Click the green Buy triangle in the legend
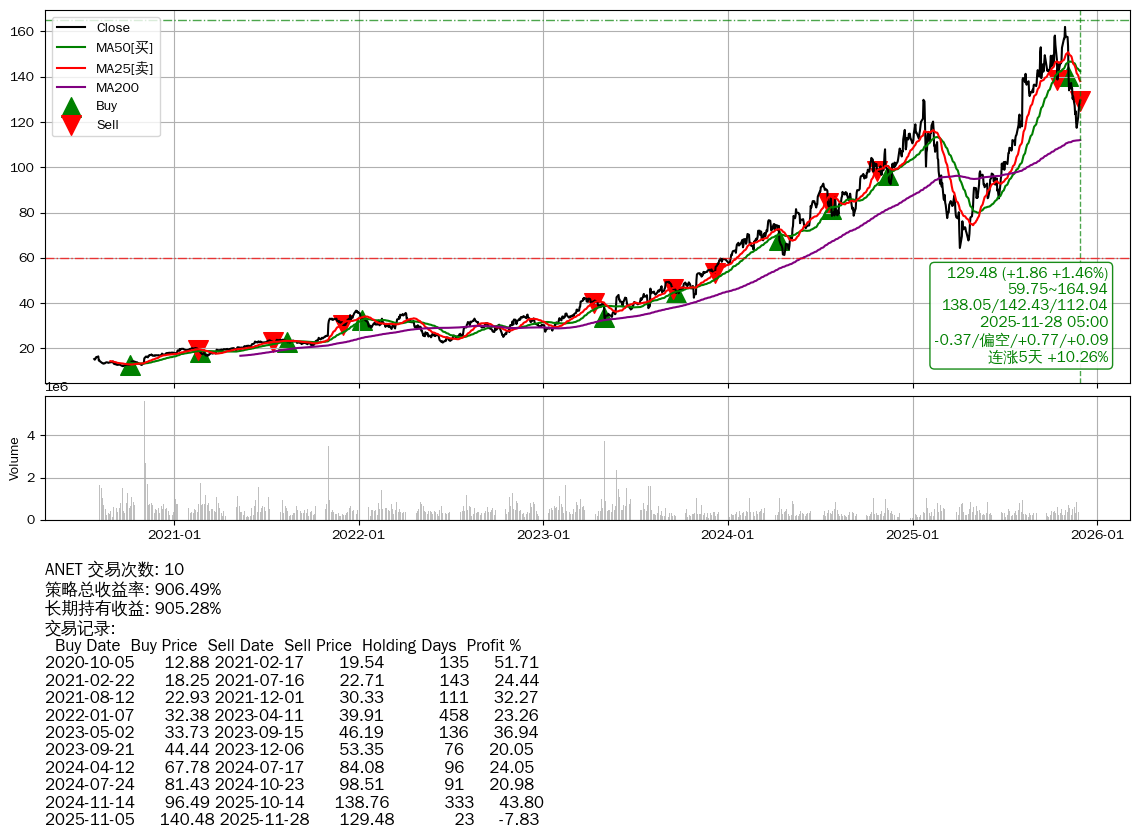The height and width of the screenshot is (838, 1139). tap(71, 106)
